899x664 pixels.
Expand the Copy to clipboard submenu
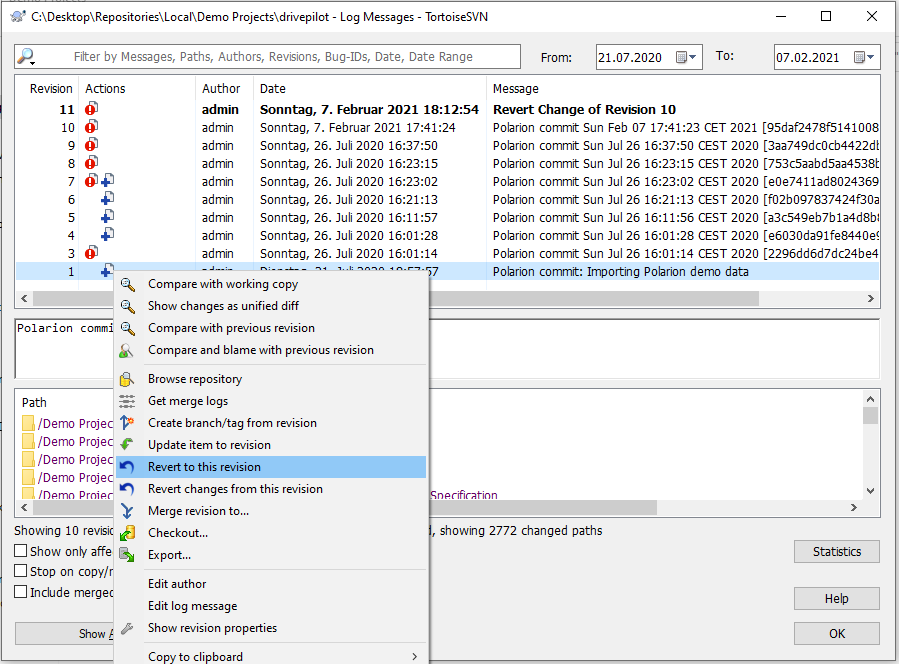(415, 656)
